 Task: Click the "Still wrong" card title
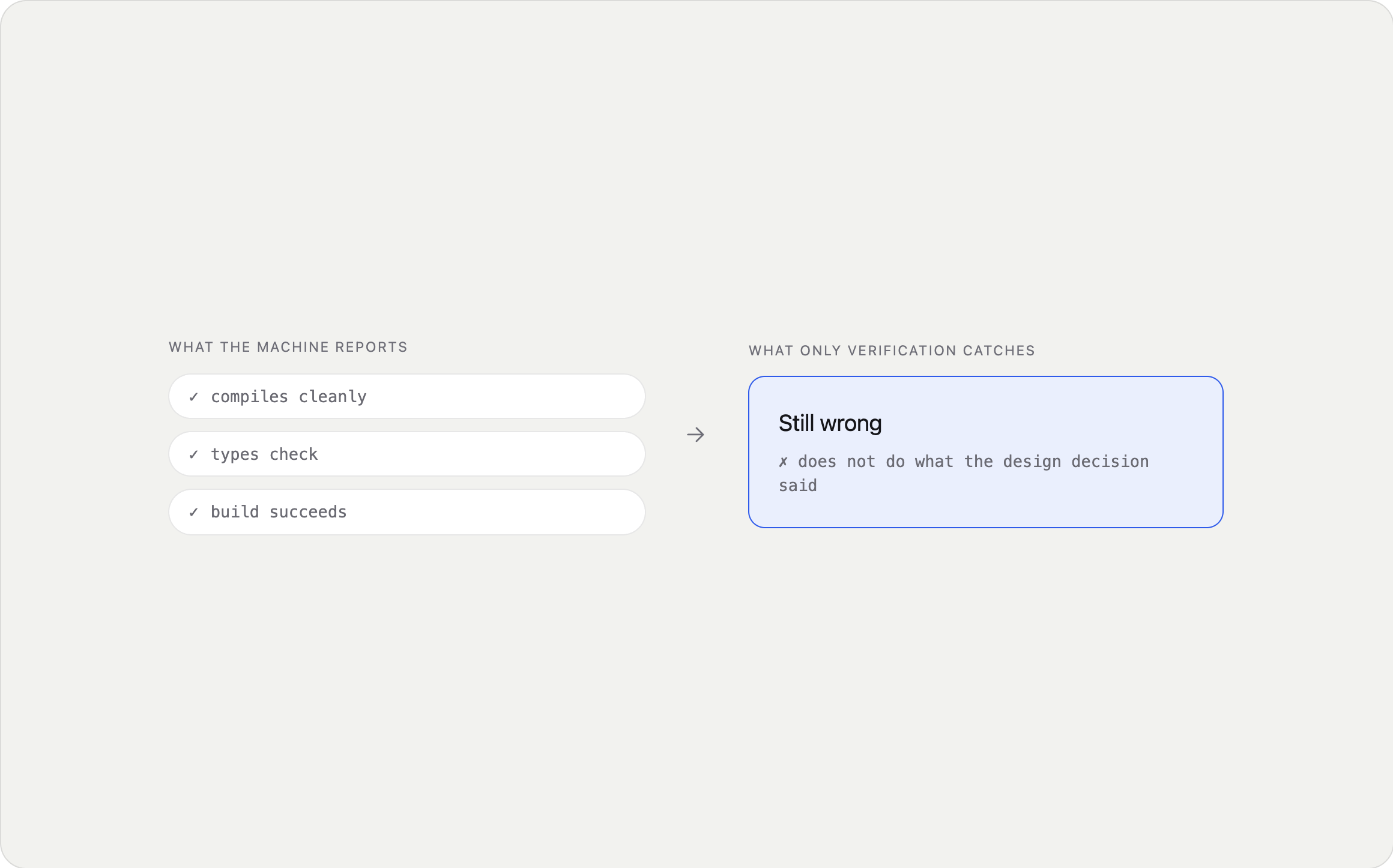(x=830, y=423)
